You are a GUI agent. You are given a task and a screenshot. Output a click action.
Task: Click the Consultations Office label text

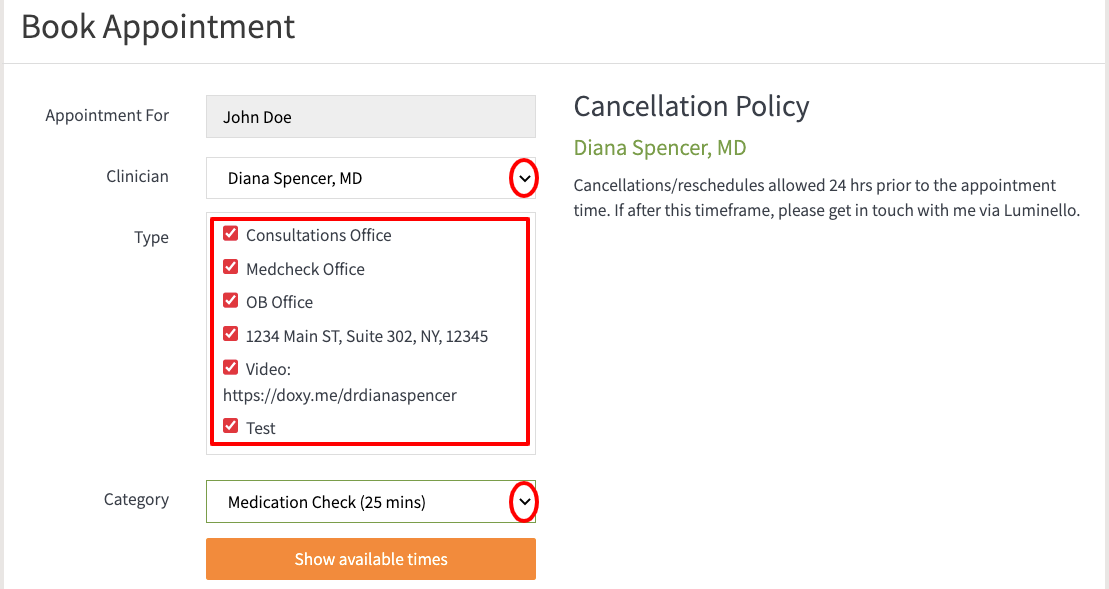coord(318,235)
